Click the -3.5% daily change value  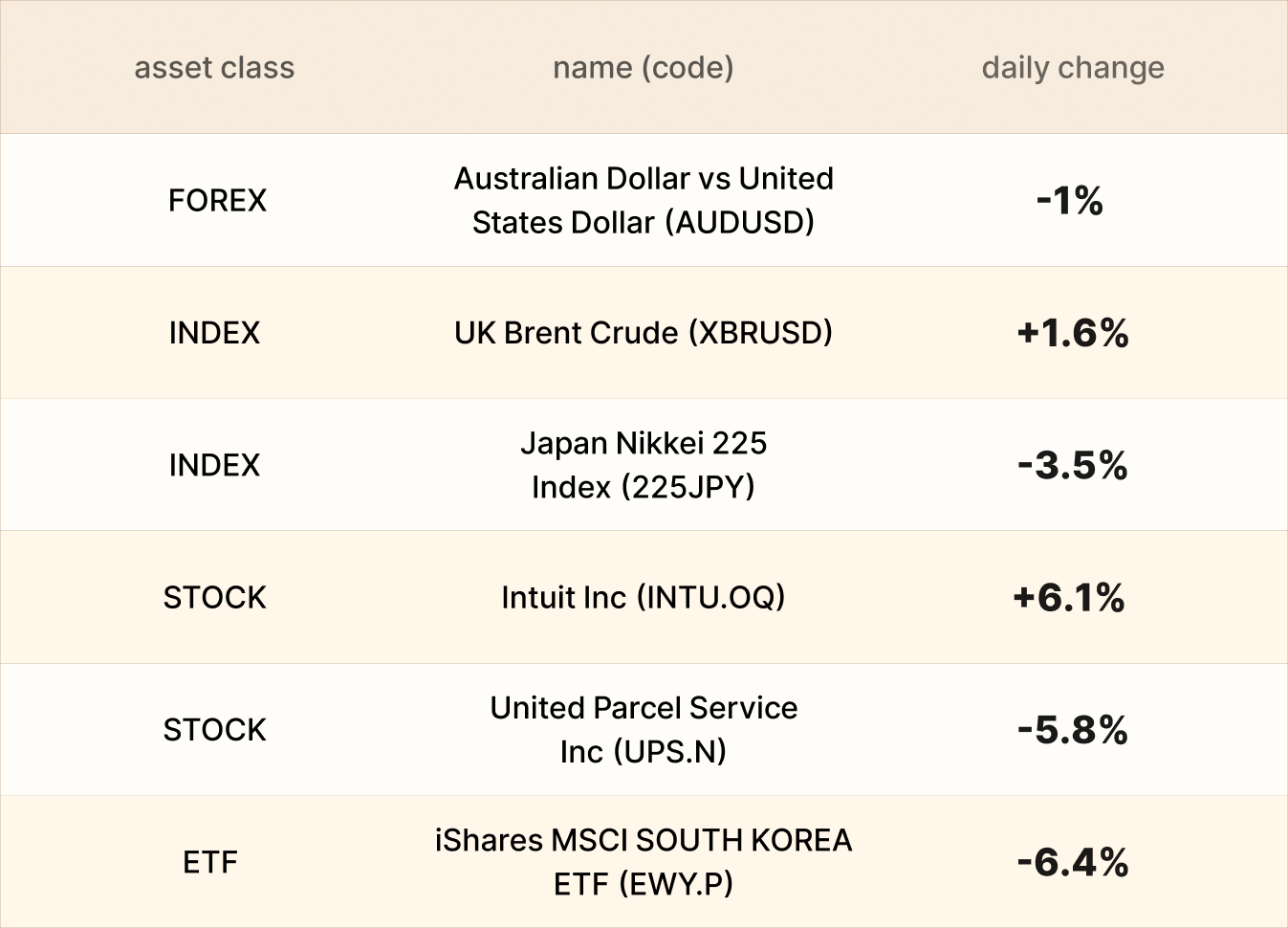coord(1073,465)
